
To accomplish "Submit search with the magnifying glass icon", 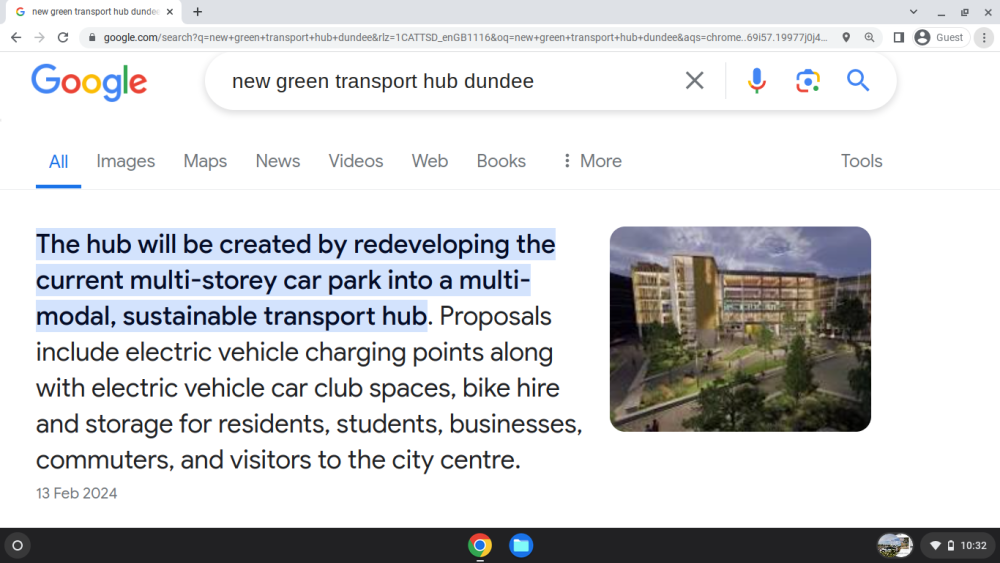I will pos(858,80).
